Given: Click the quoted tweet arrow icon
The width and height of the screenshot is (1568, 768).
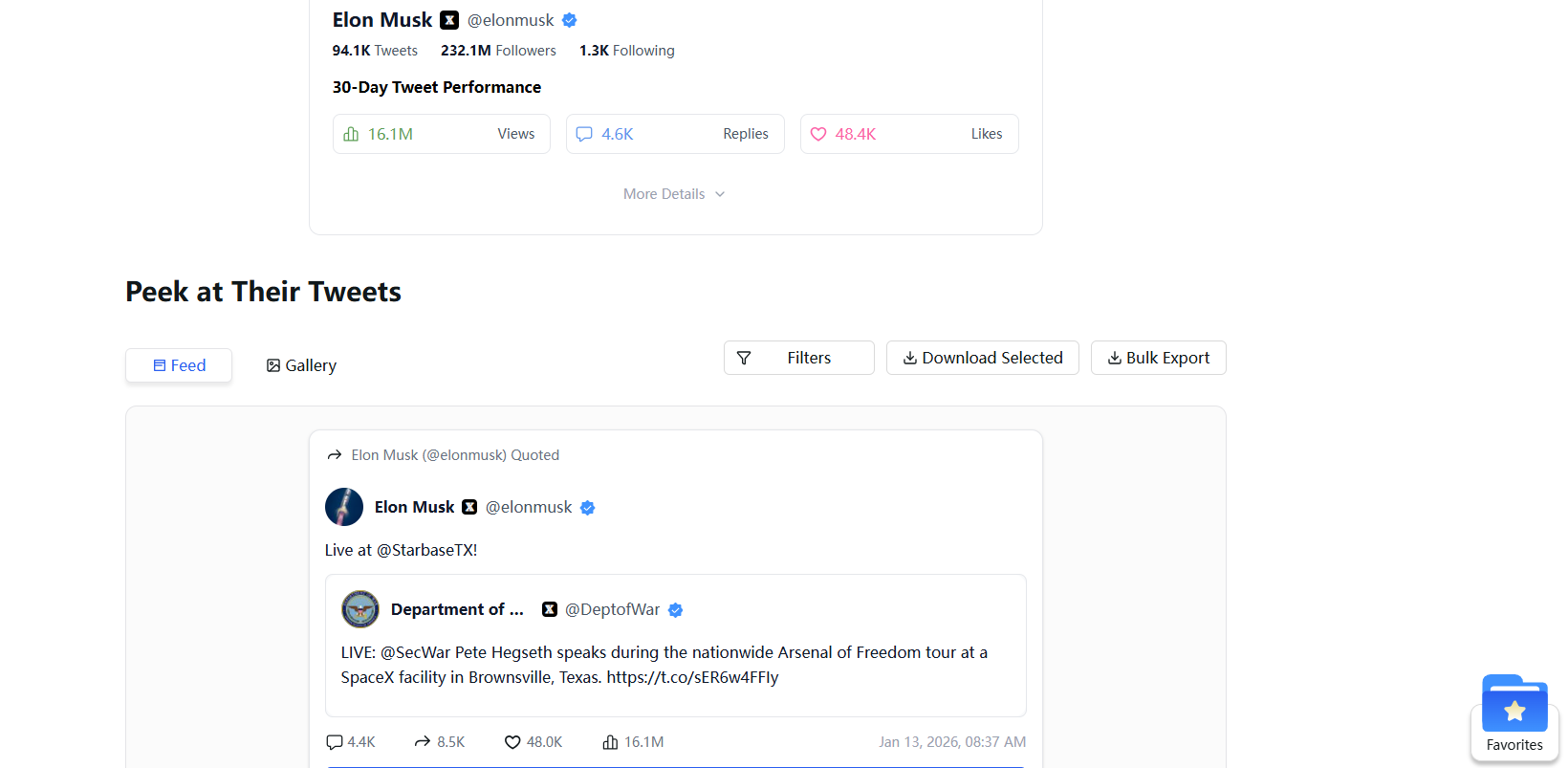Looking at the screenshot, I should pyautogui.click(x=334, y=454).
